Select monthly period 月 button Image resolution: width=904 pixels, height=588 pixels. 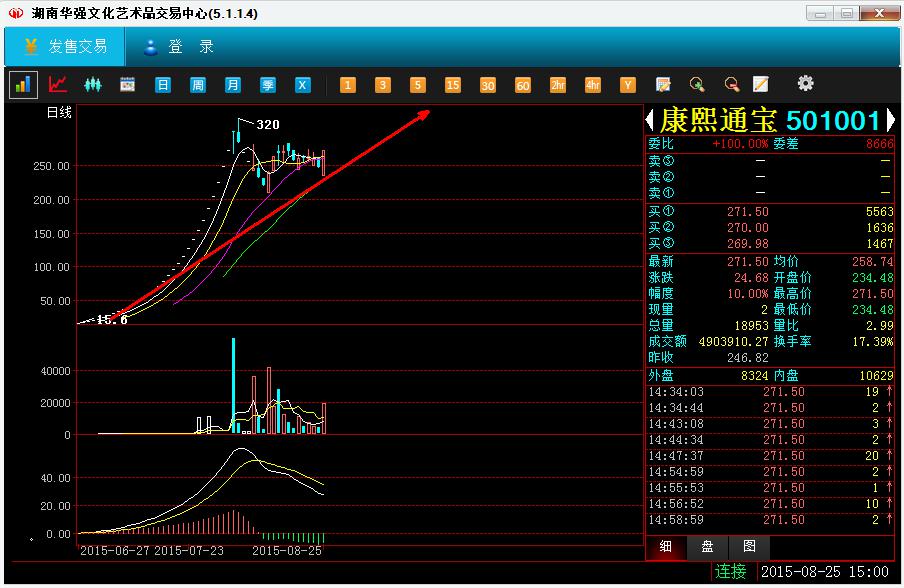click(232, 85)
